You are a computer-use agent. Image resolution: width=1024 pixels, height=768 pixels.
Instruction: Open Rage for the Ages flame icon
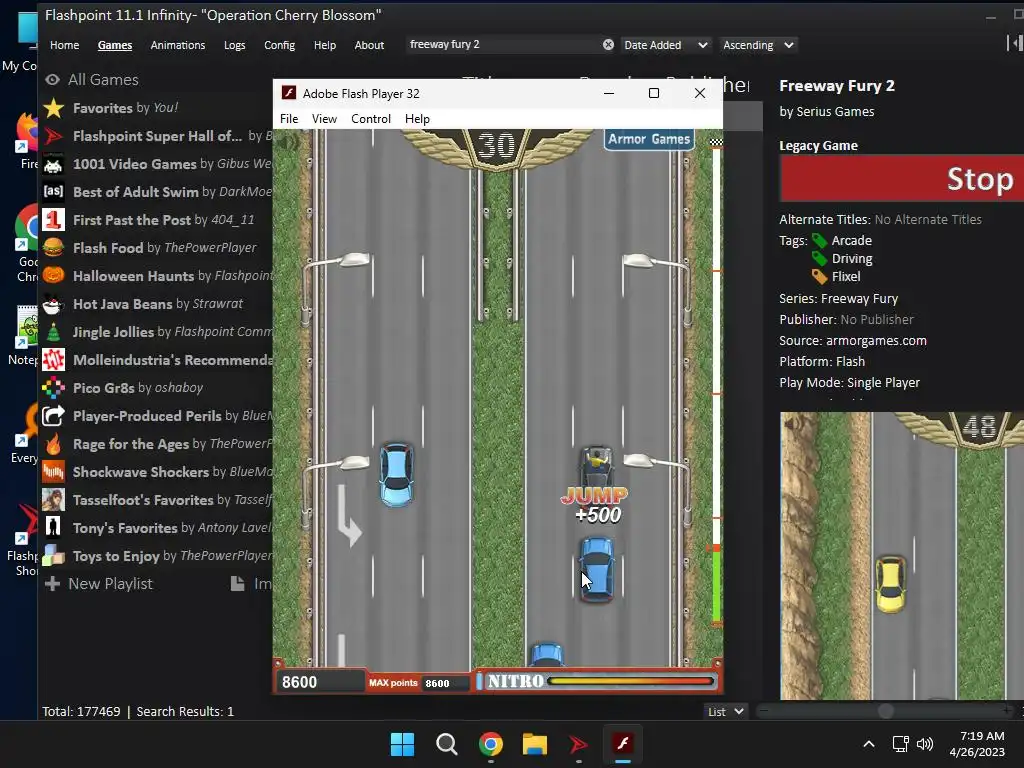pyautogui.click(x=54, y=444)
